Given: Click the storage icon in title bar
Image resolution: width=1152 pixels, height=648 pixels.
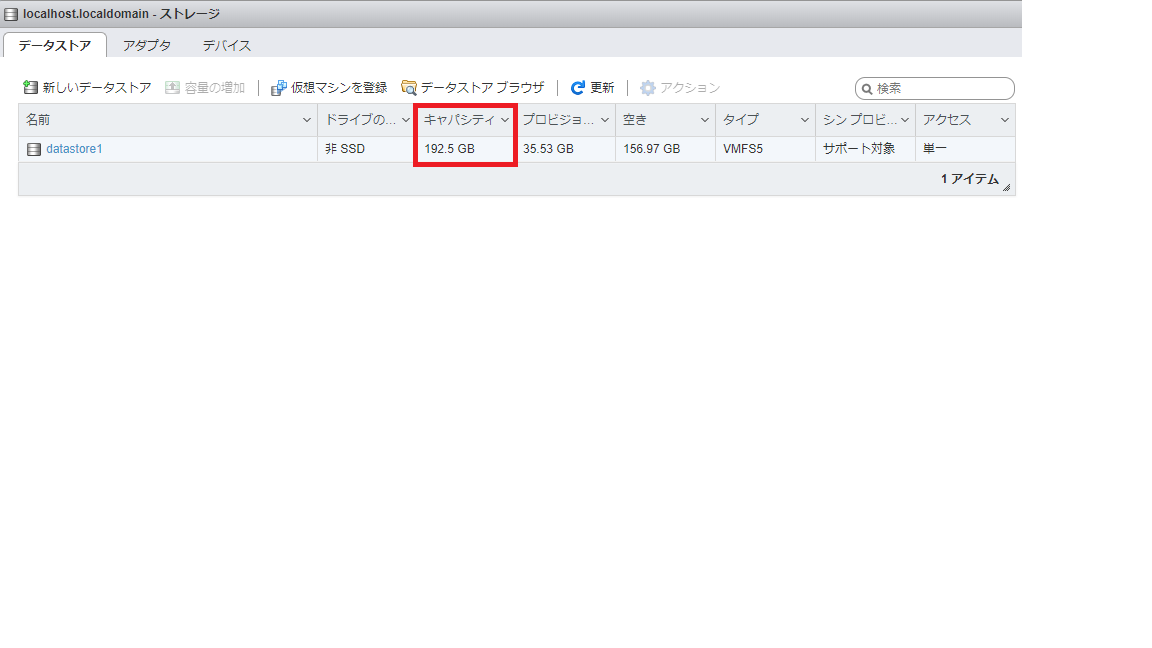Looking at the screenshot, I should coord(11,14).
